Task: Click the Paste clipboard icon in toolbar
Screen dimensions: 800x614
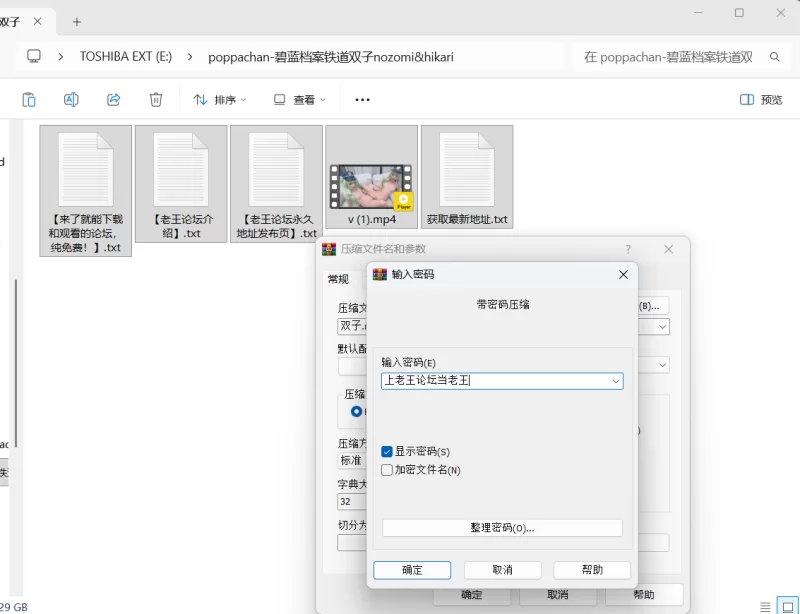Action: [29, 99]
